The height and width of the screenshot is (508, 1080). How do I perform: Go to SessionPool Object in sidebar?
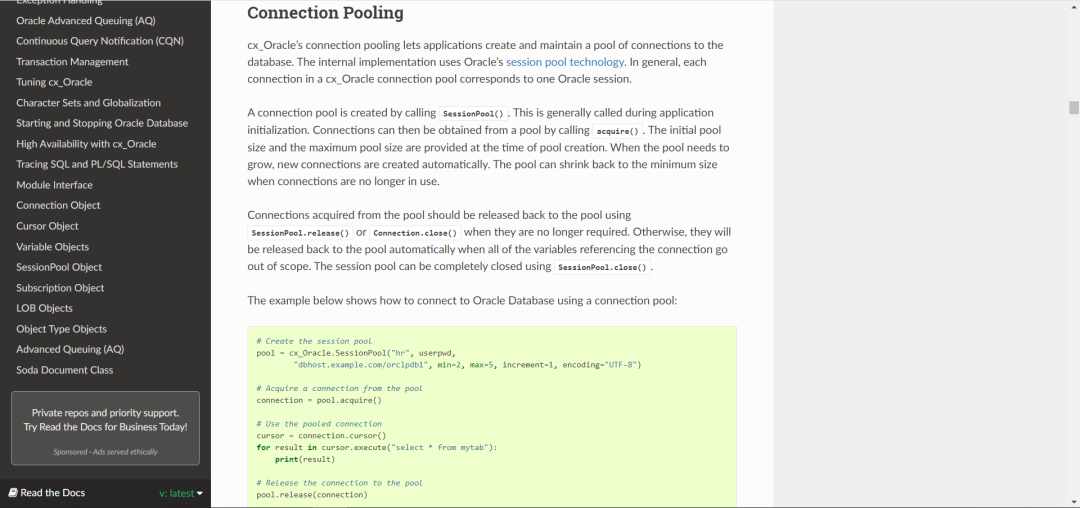(x=59, y=267)
